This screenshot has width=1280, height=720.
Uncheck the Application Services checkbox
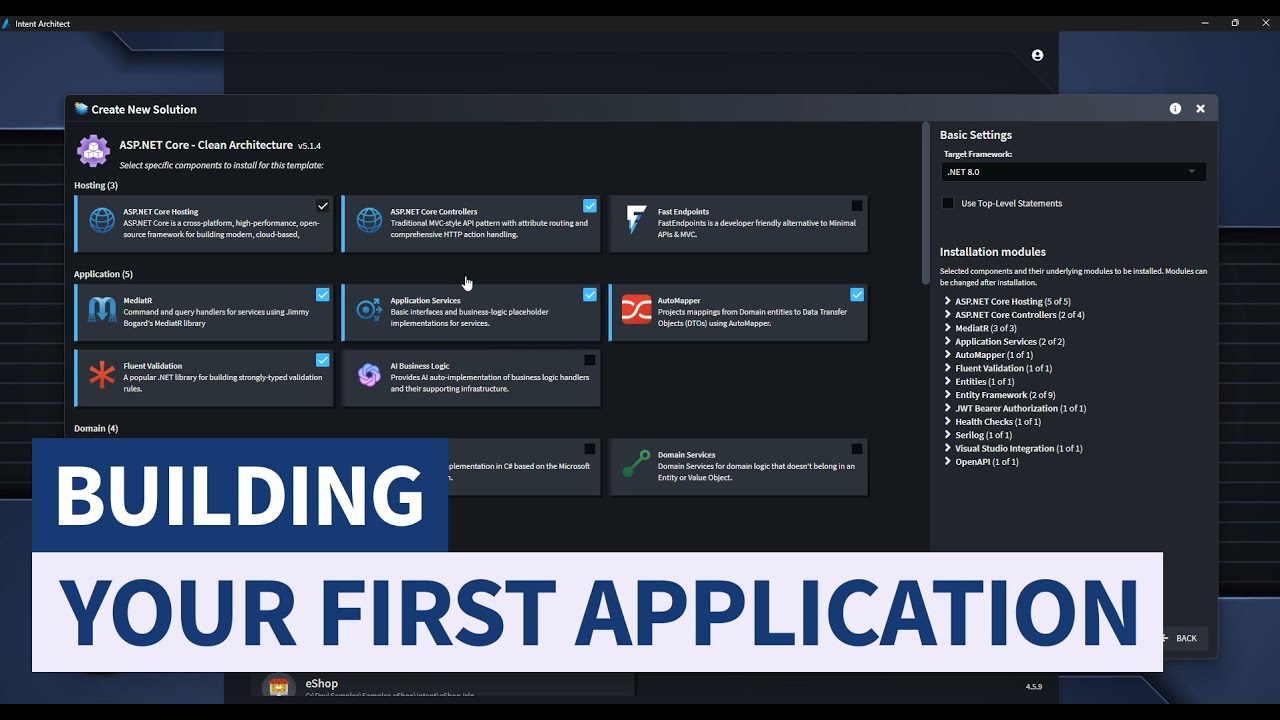click(x=590, y=295)
